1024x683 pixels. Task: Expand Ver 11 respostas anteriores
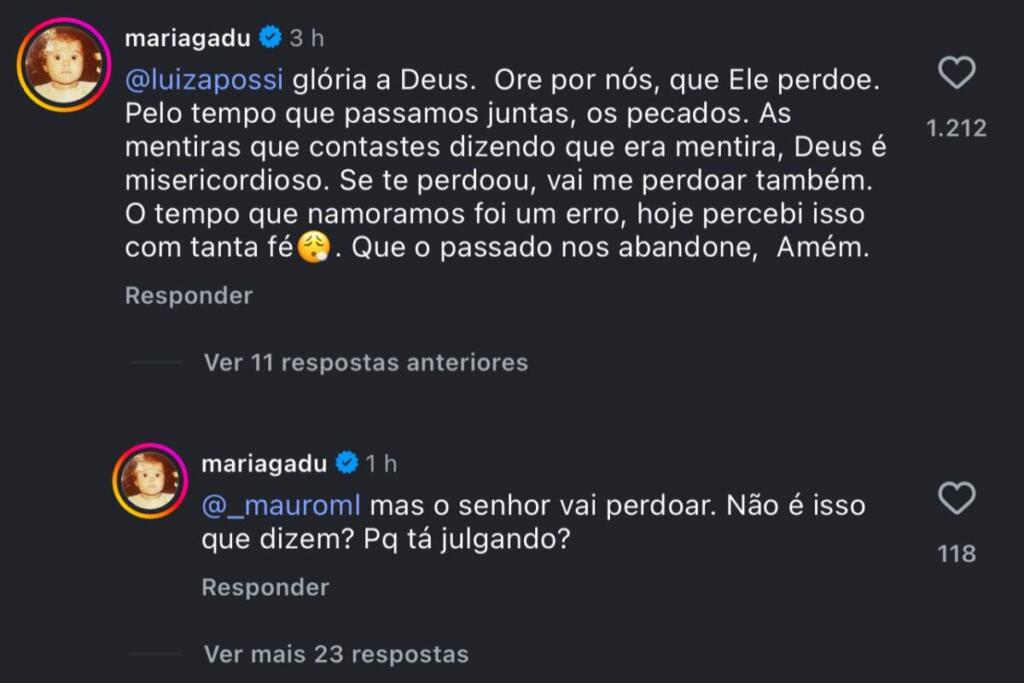click(365, 362)
